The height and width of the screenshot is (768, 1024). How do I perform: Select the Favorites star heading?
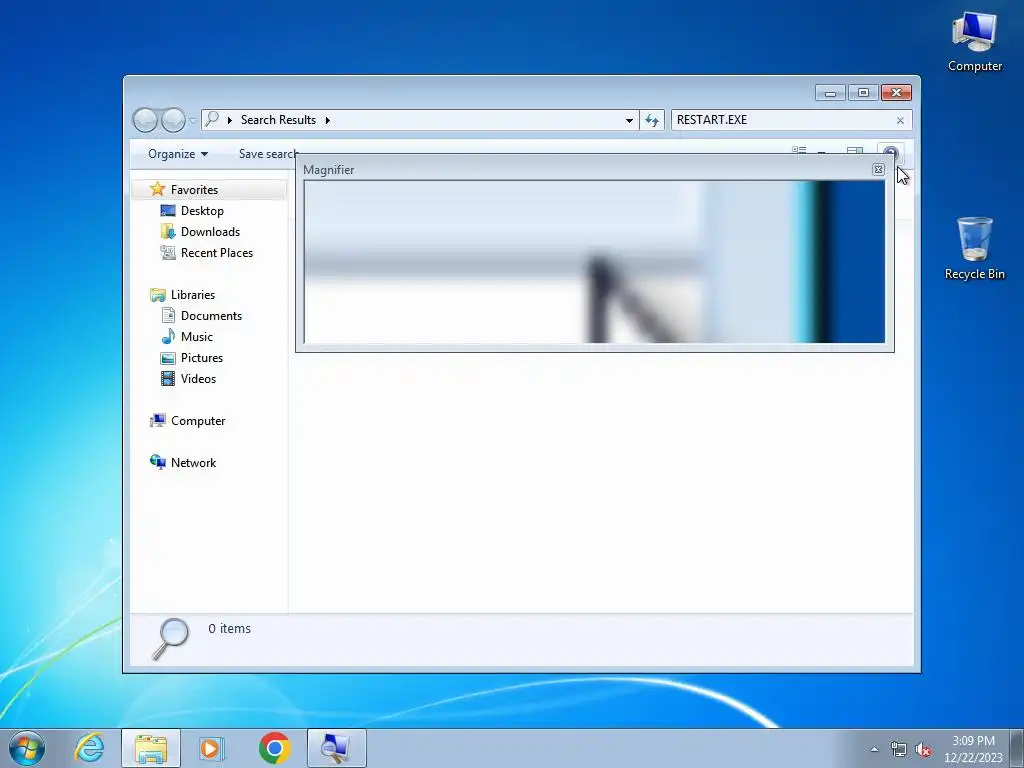pyautogui.click(x=194, y=189)
